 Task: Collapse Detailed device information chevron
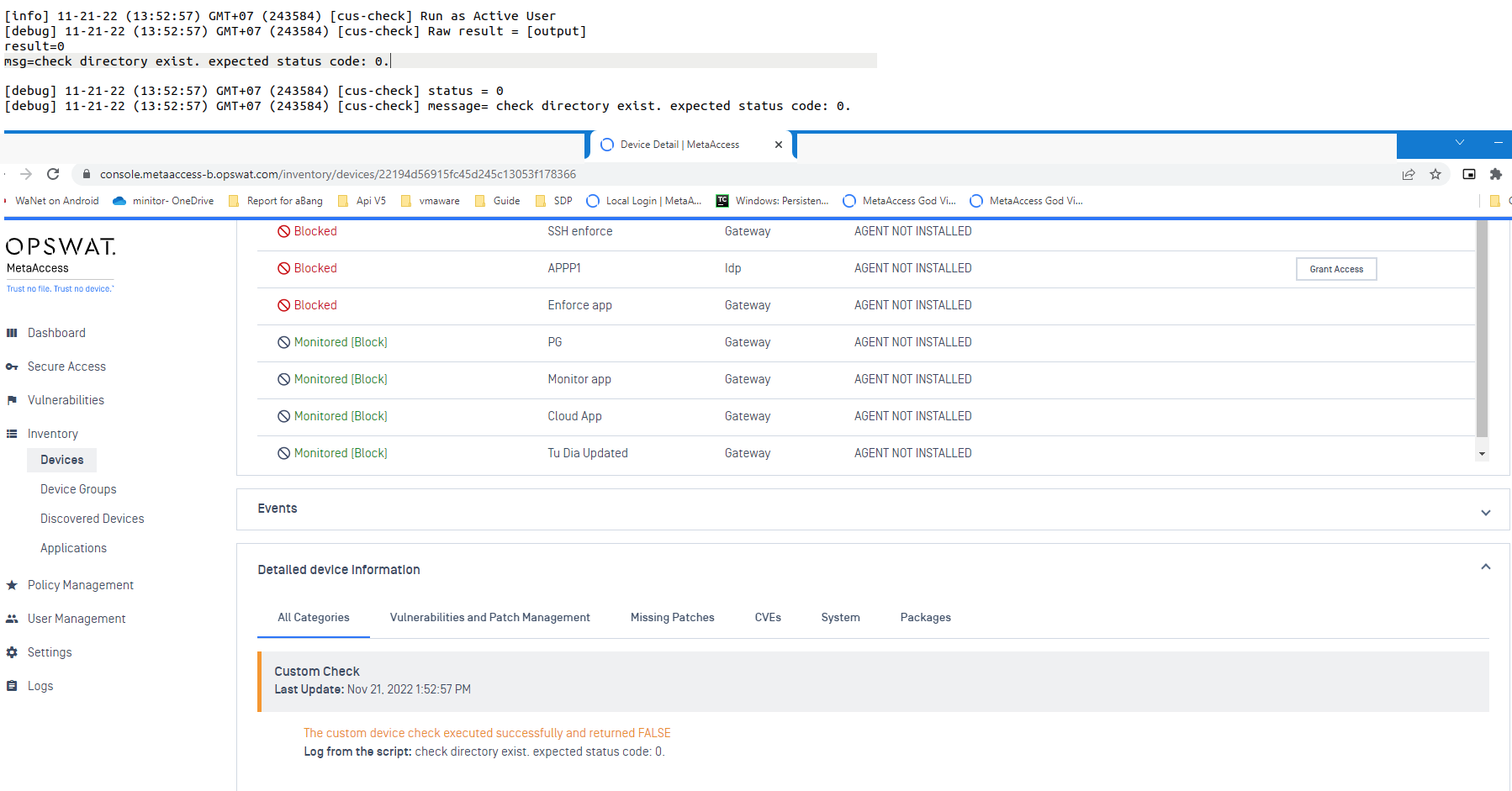[x=1486, y=567]
